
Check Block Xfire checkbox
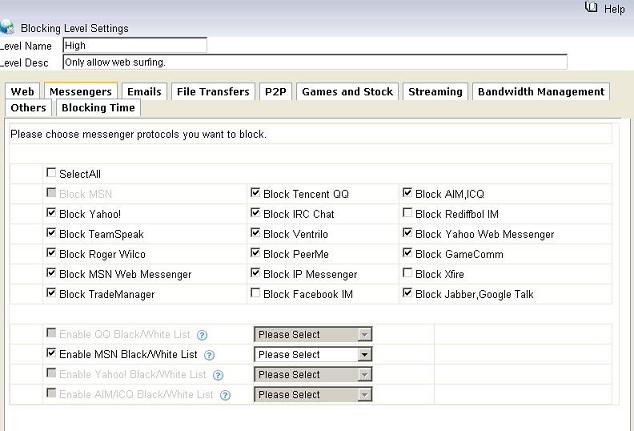[407, 273]
